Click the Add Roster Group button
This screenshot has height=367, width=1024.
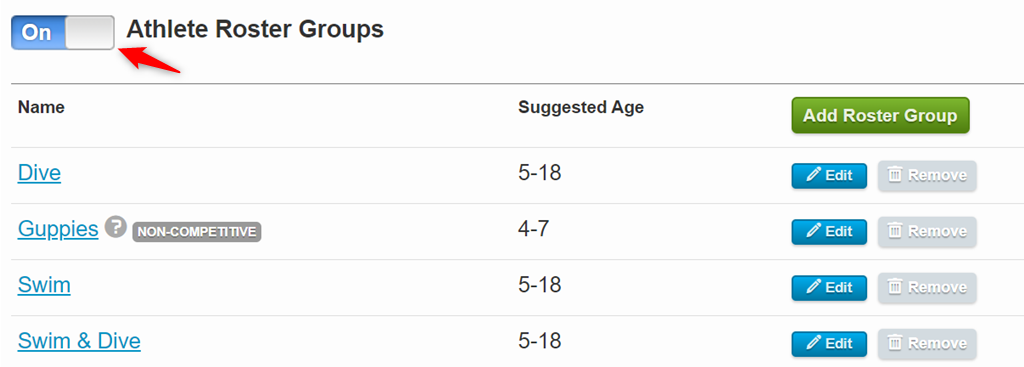click(880, 116)
